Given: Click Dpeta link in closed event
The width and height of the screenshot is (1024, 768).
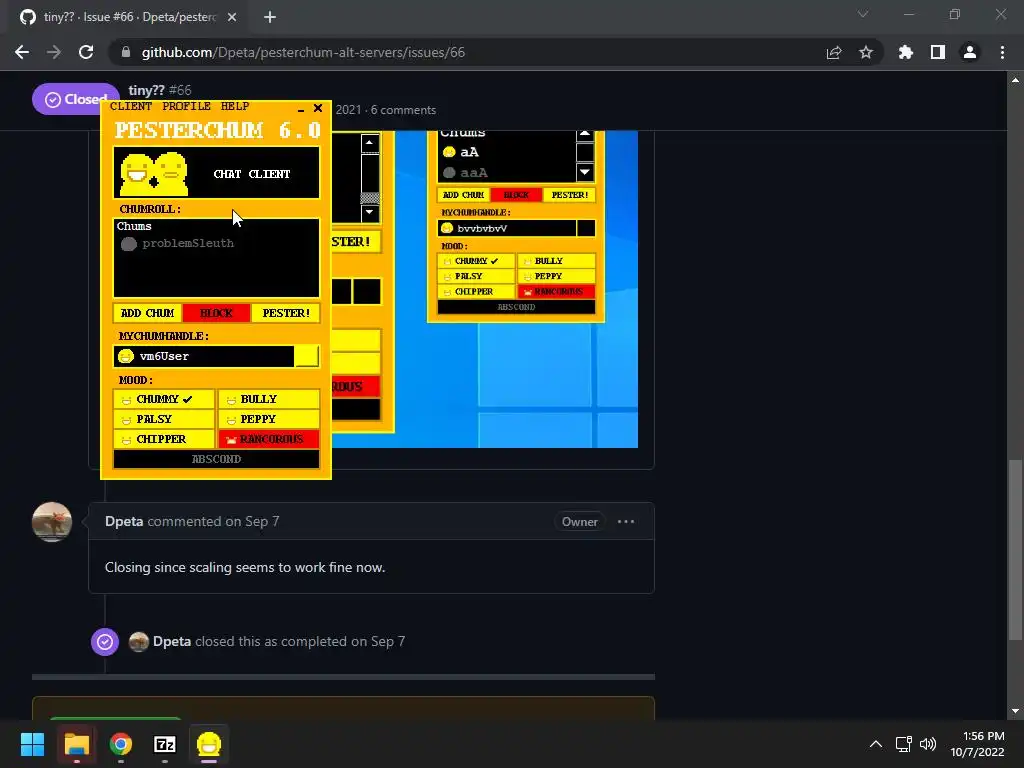Looking at the screenshot, I should click(x=172, y=641).
